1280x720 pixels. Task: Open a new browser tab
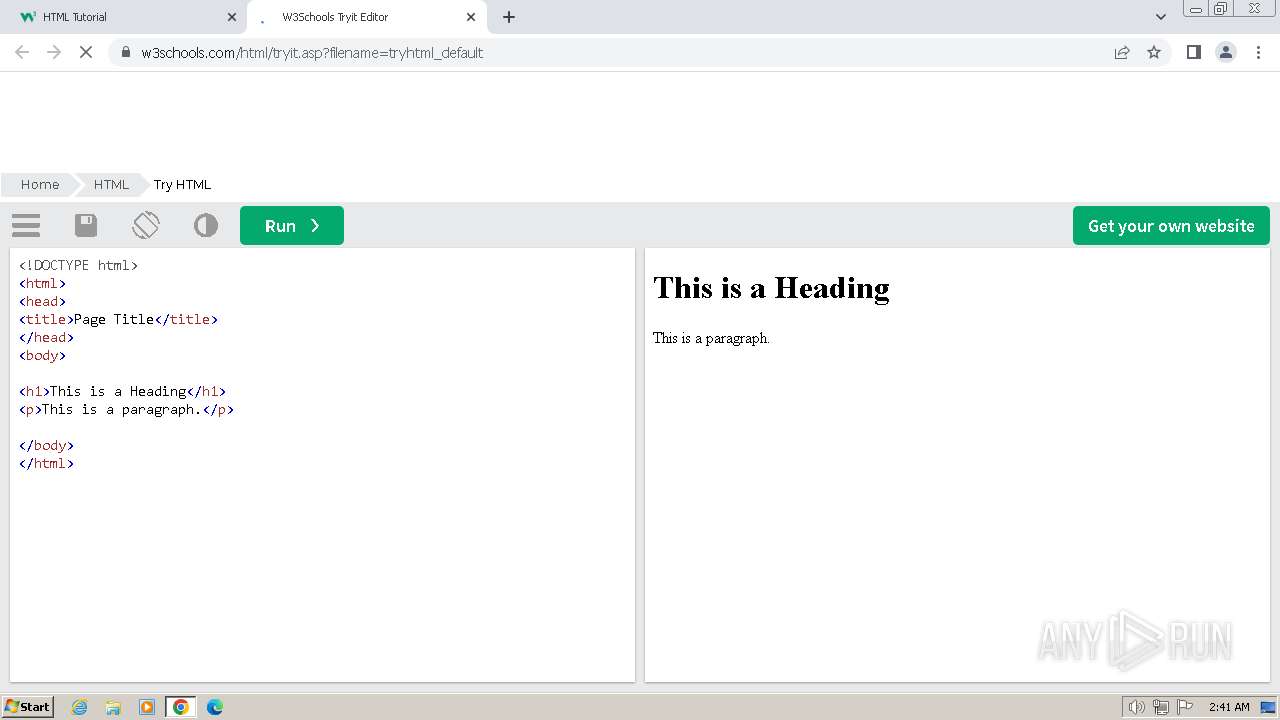pyautogui.click(x=509, y=17)
